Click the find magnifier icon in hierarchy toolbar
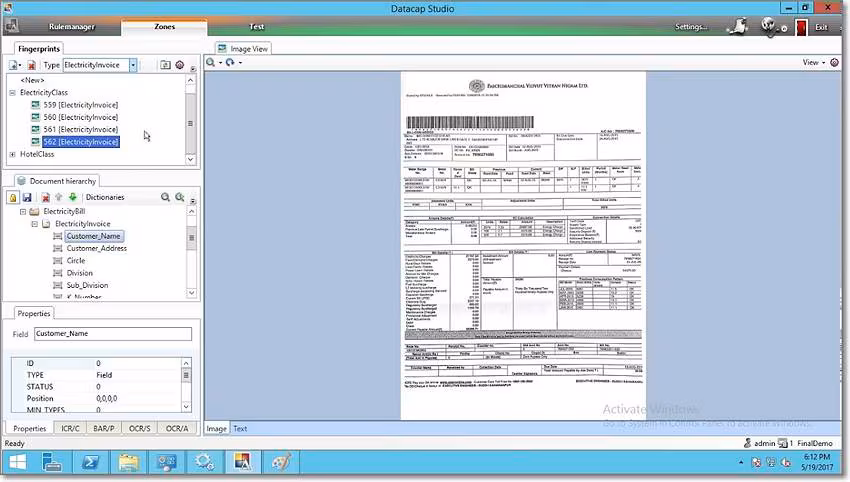The width and height of the screenshot is (850, 482). tap(165, 197)
